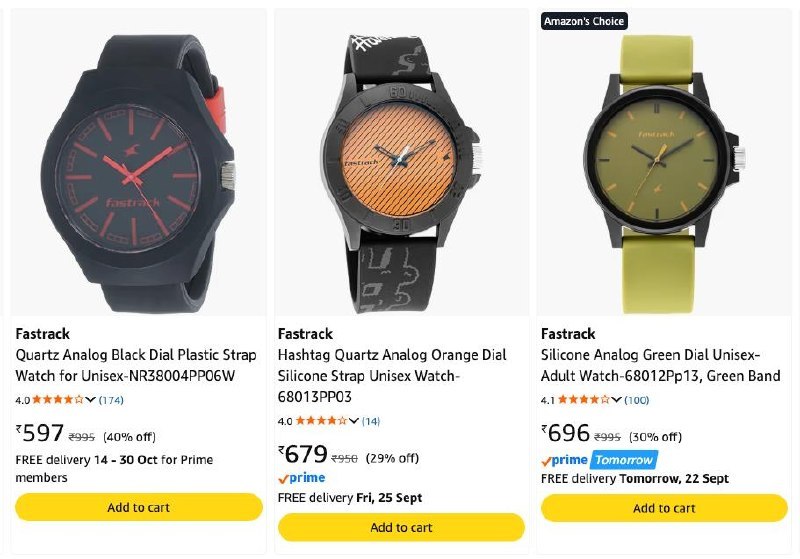Click the Amazon's Choice badge
800x559 pixels.
(x=584, y=21)
